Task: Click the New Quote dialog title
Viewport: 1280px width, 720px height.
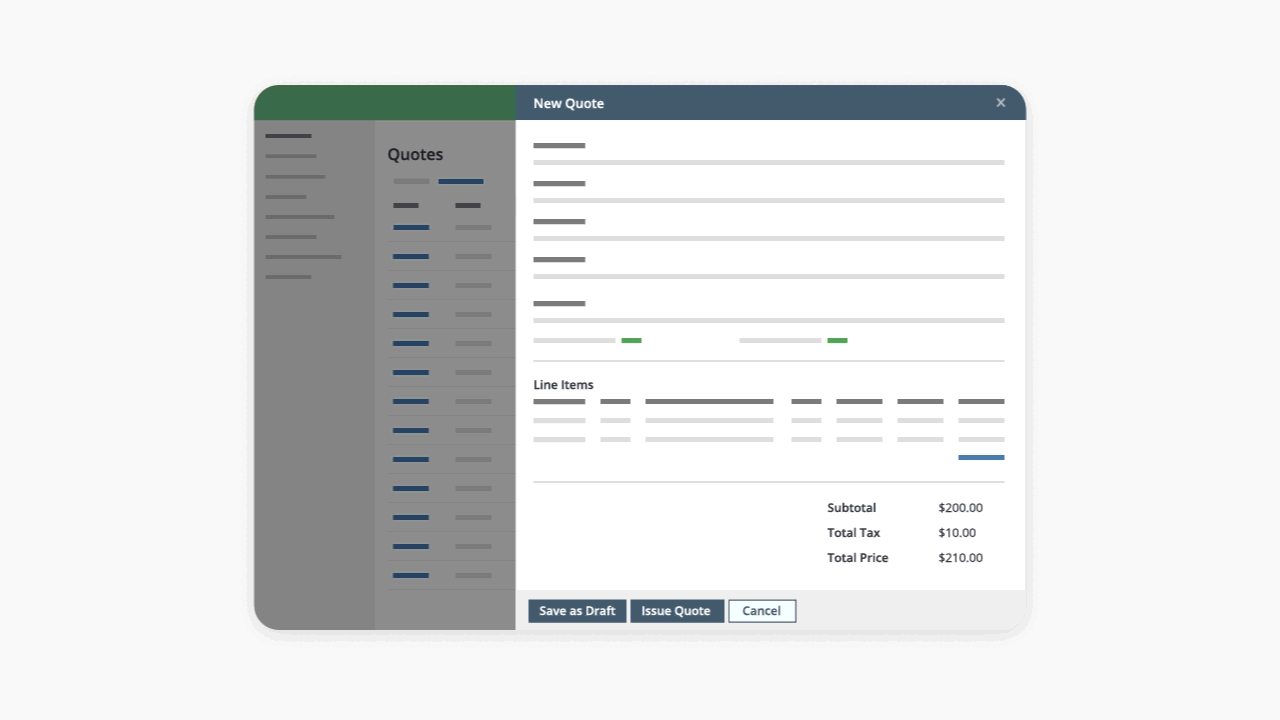Action: point(568,103)
